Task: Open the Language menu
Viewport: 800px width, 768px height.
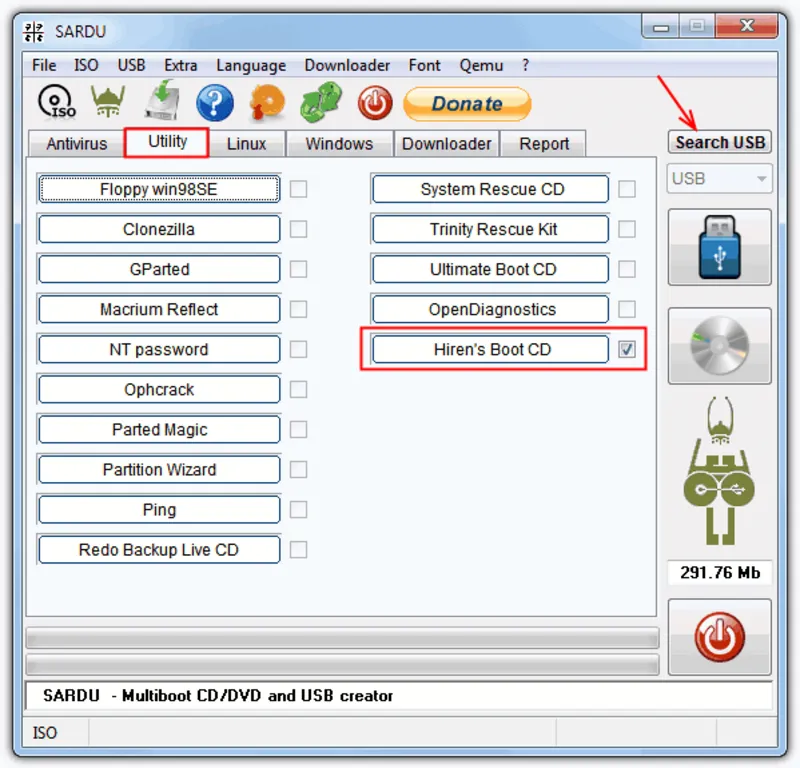Action: click(x=251, y=65)
